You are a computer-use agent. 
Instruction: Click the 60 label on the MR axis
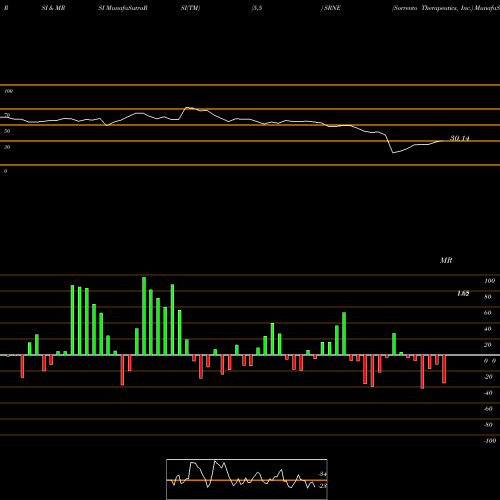[488, 313]
